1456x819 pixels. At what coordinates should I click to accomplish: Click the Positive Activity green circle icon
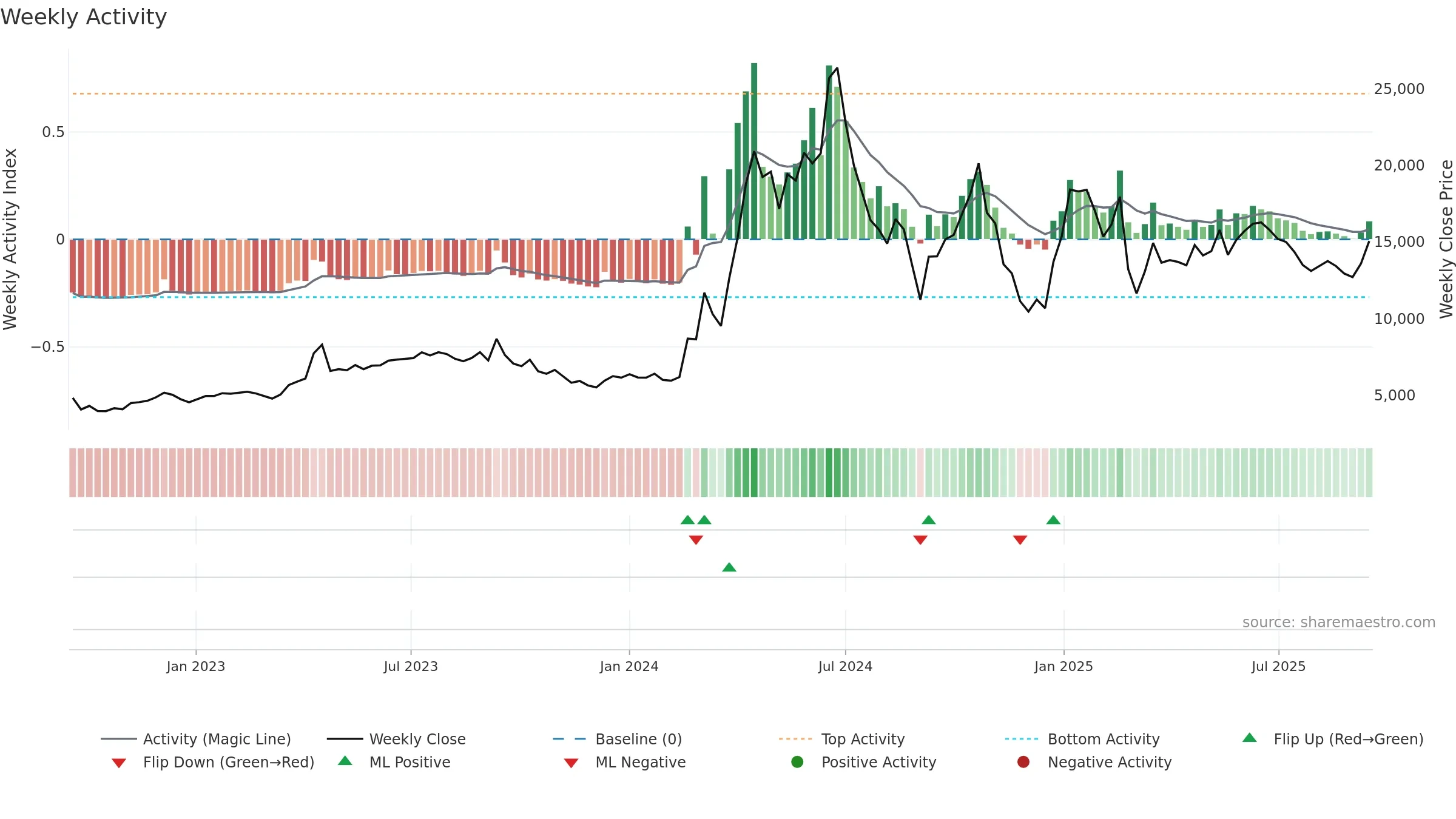pyautogui.click(x=797, y=761)
